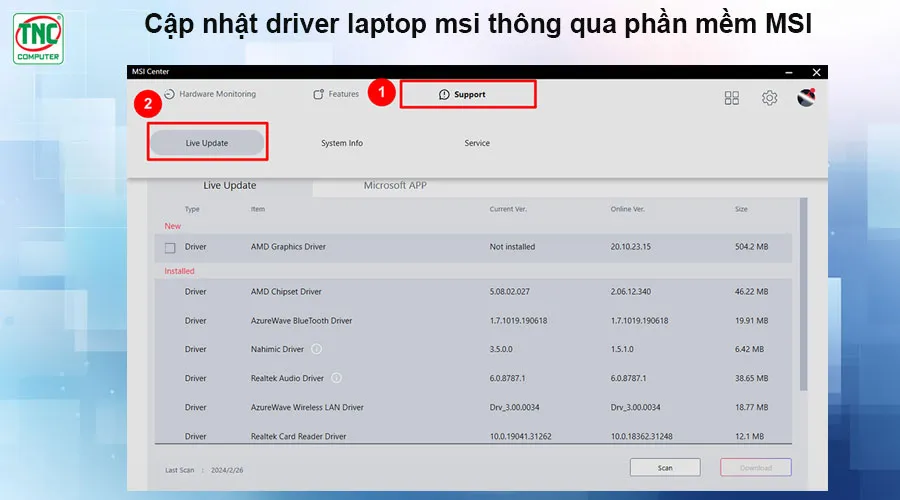Click the Item column header
The height and width of the screenshot is (500, 900).
[x=258, y=209]
